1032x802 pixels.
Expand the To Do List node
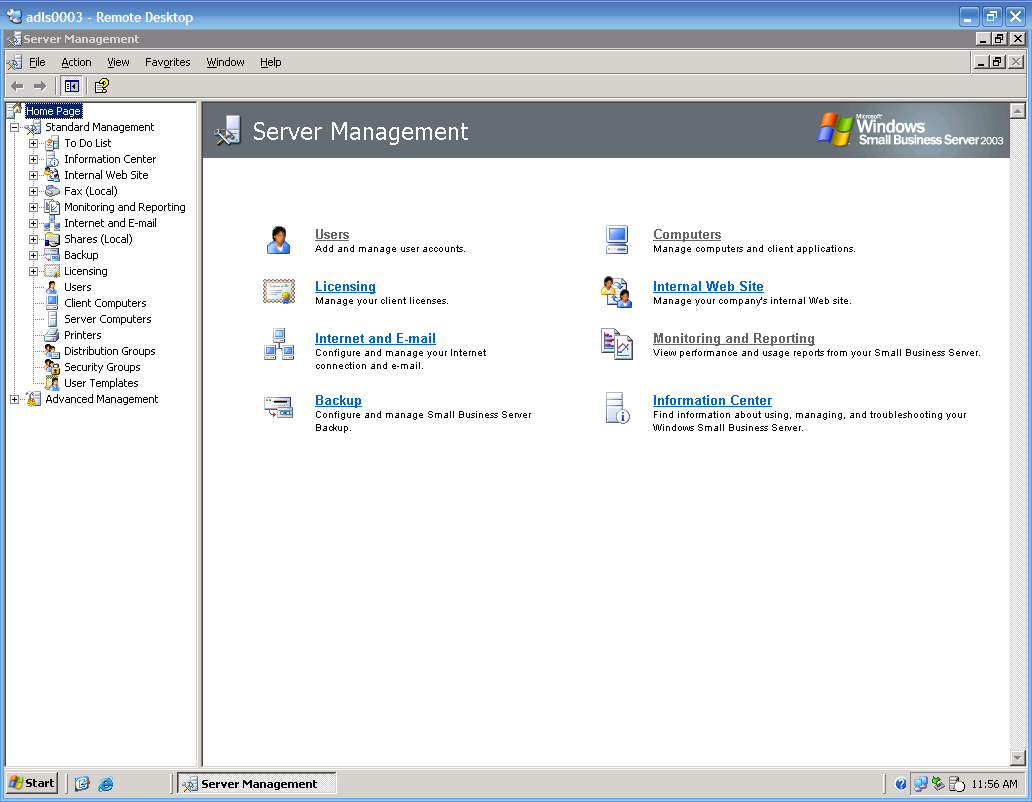[x=34, y=144]
